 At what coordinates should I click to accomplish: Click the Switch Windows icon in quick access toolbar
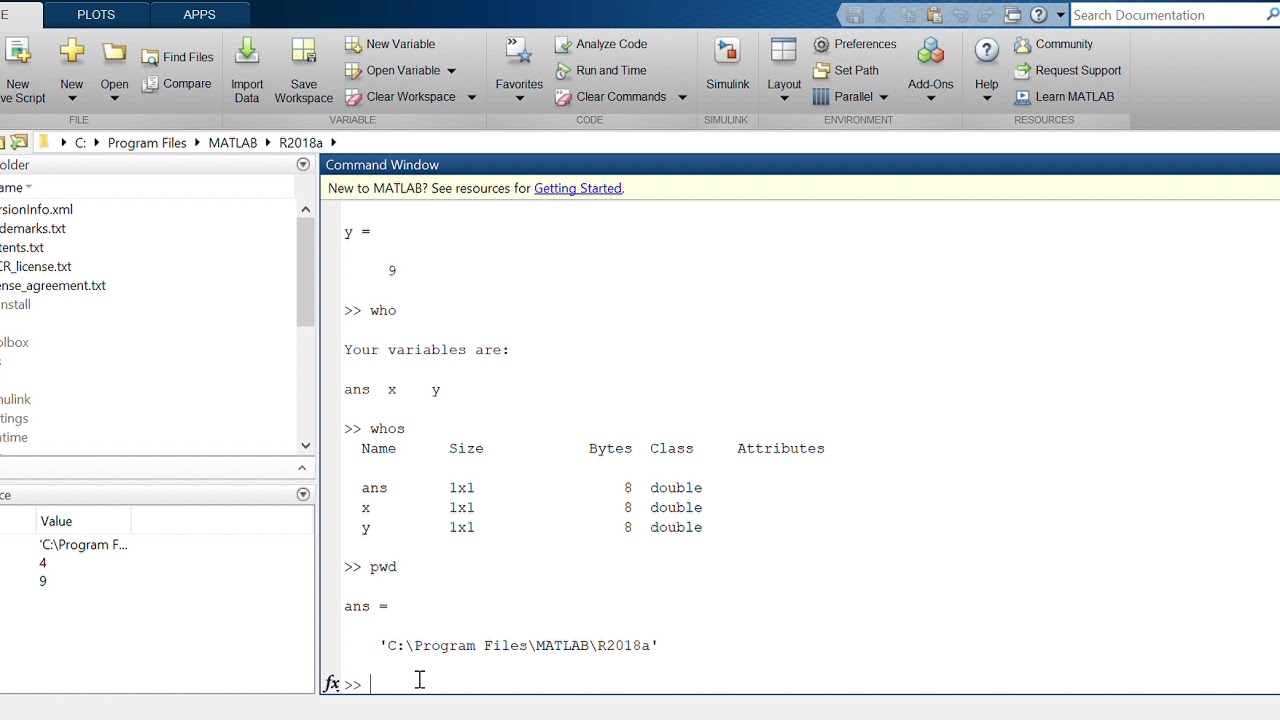(x=1013, y=15)
